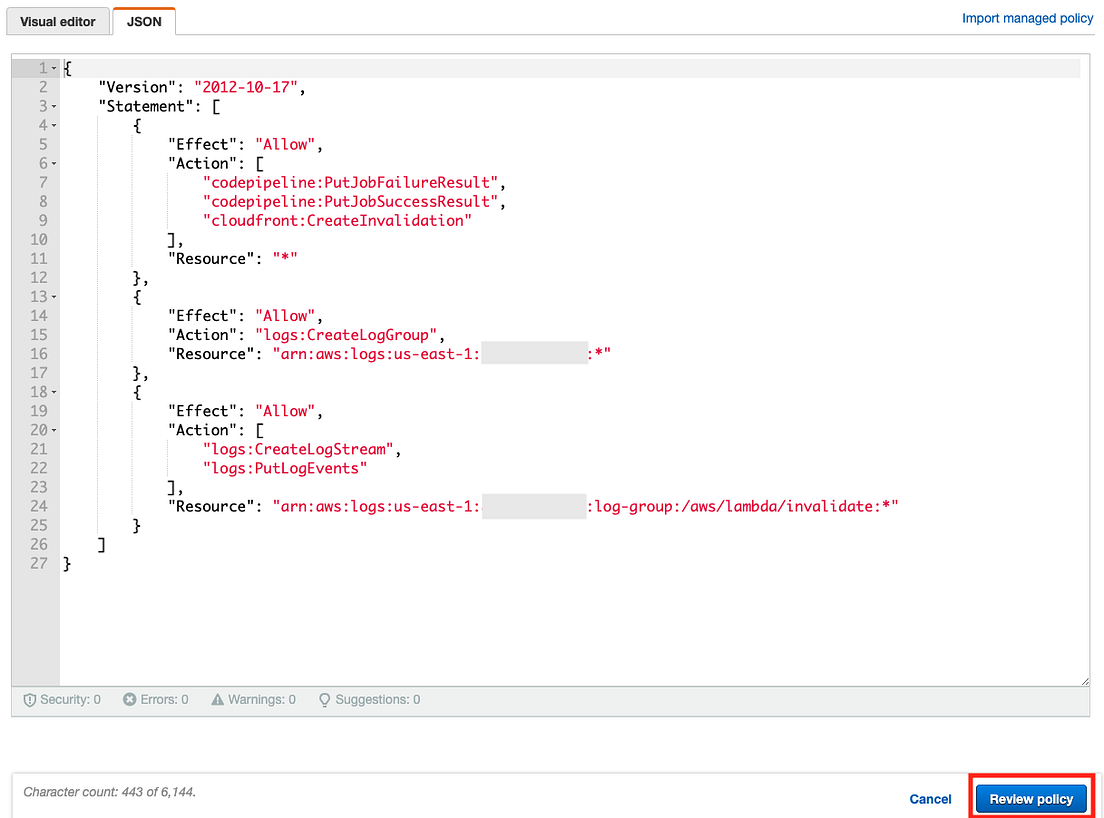Switch to the Visual editor tab

pos(57,20)
